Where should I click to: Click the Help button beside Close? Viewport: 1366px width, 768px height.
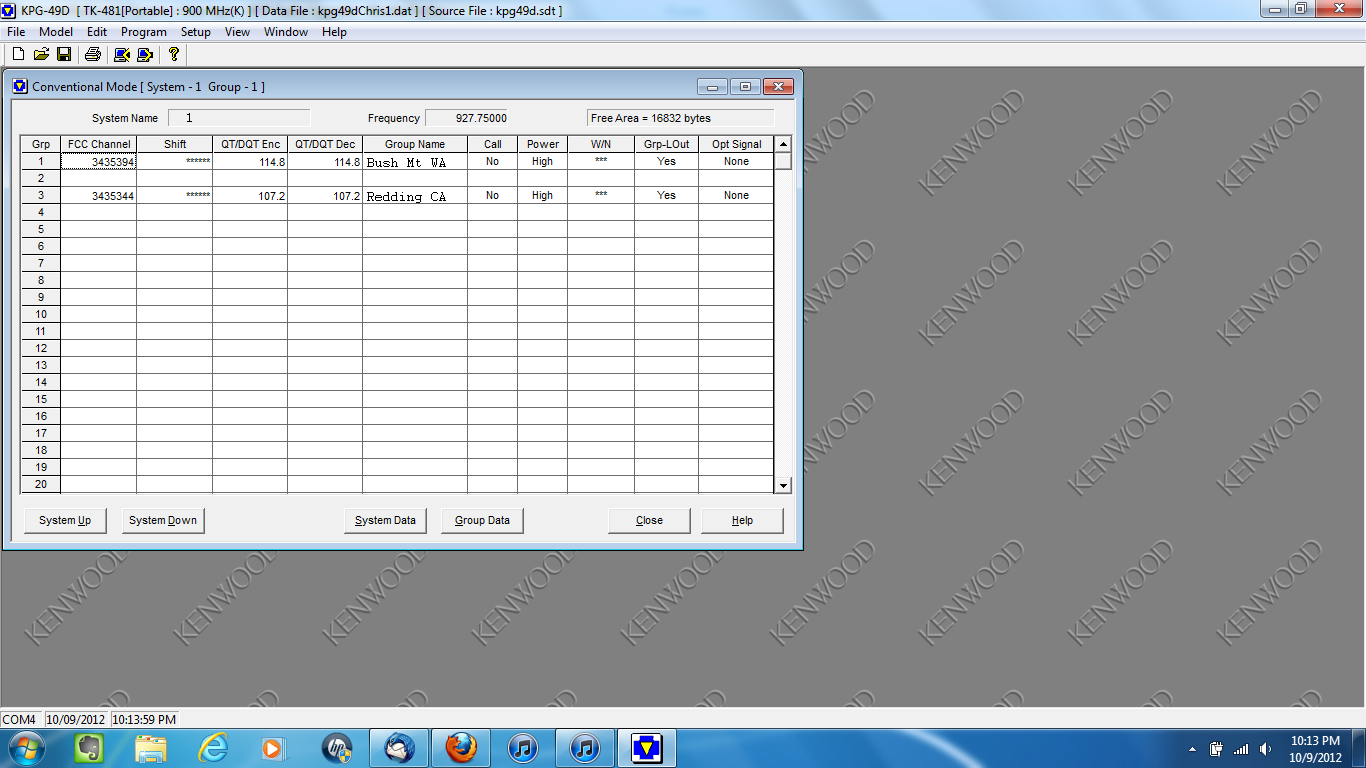(742, 520)
